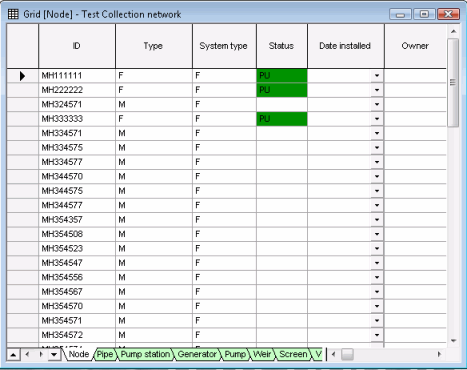Viewport: 467px width, 370px height.
Task: Click ID cell MH344575
Action: (77, 191)
